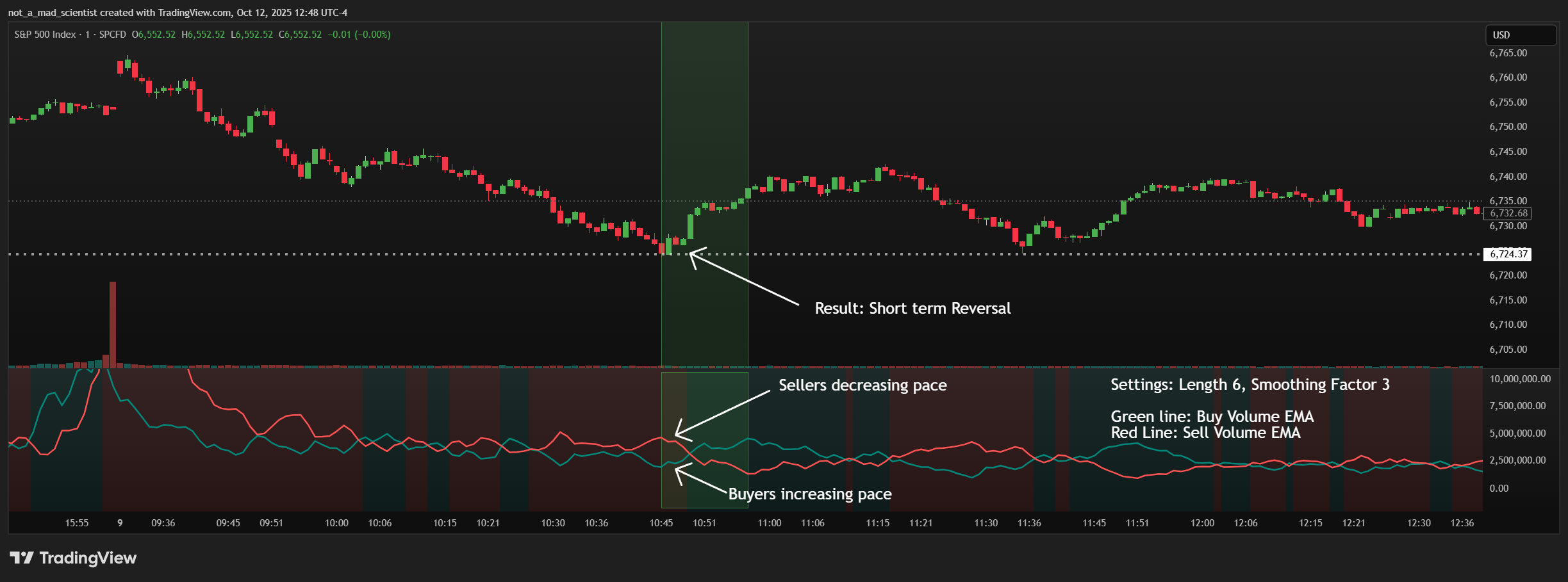Click the 11:06 time axis label
Image resolution: width=1568 pixels, height=582 pixels.
point(813,523)
